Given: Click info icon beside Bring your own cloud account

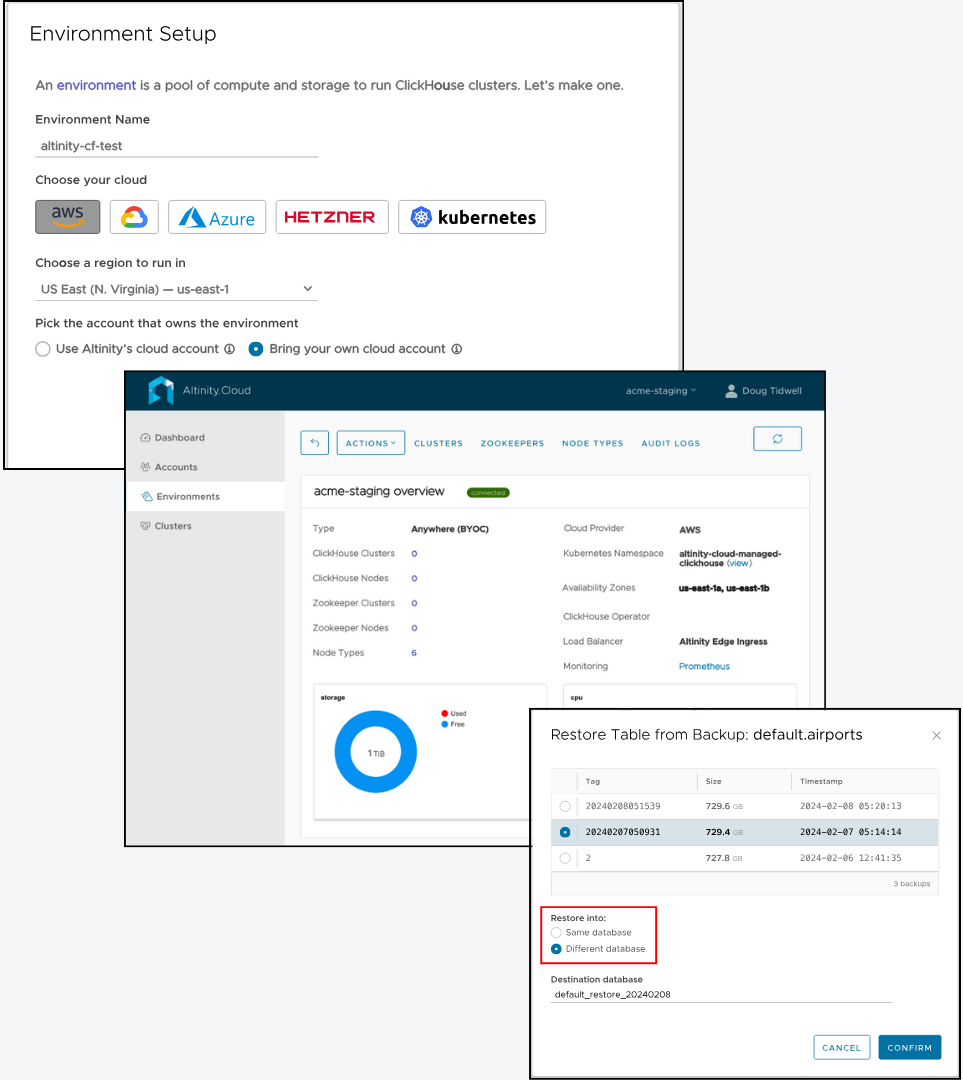Looking at the screenshot, I should [457, 349].
